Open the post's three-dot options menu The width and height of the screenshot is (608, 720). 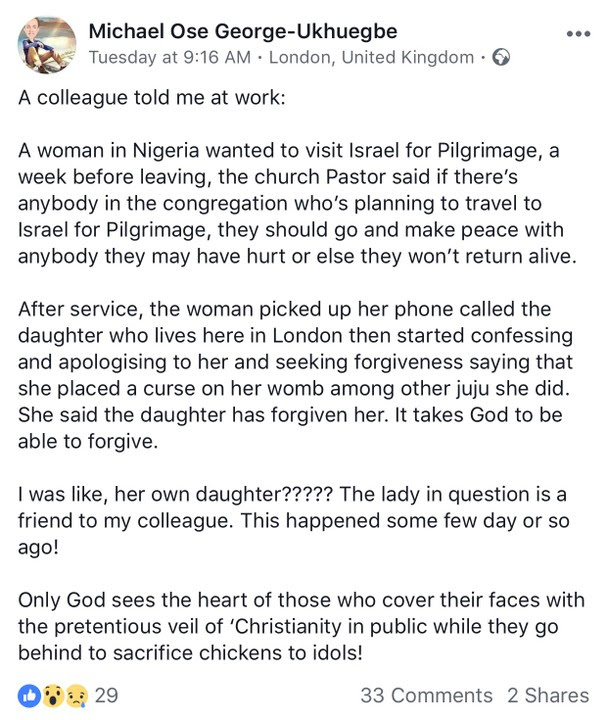pyautogui.click(x=578, y=34)
